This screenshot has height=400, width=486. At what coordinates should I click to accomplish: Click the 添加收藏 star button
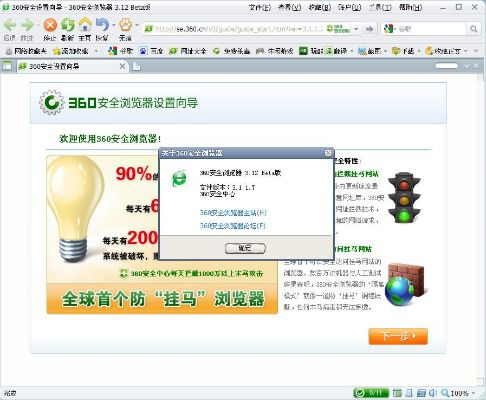[x=71, y=51]
